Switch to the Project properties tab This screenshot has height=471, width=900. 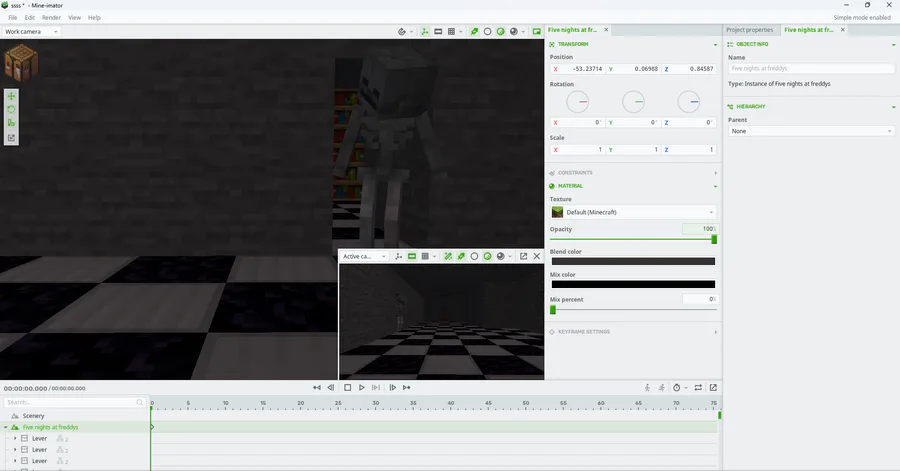pyautogui.click(x=749, y=30)
